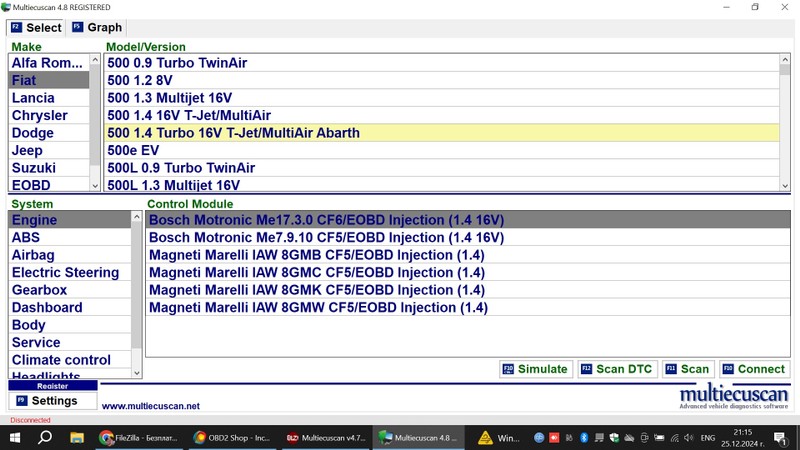Viewport: 800px width, 450px height.
Task: Open FileZilla Chrome window in taskbar
Action: point(139,438)
